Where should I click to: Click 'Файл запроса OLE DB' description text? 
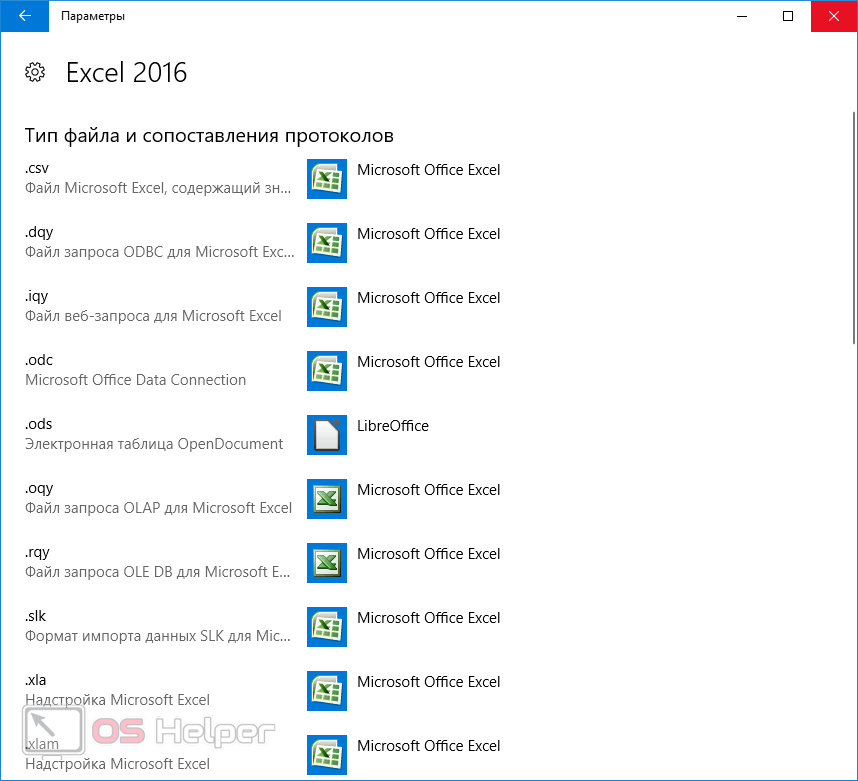tap(158, 572)
